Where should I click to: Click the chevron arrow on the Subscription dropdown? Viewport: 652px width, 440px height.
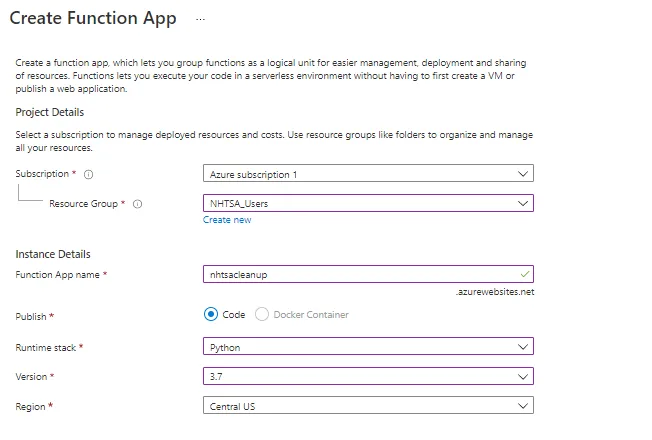pyautogui.click(x=522, y=174)
